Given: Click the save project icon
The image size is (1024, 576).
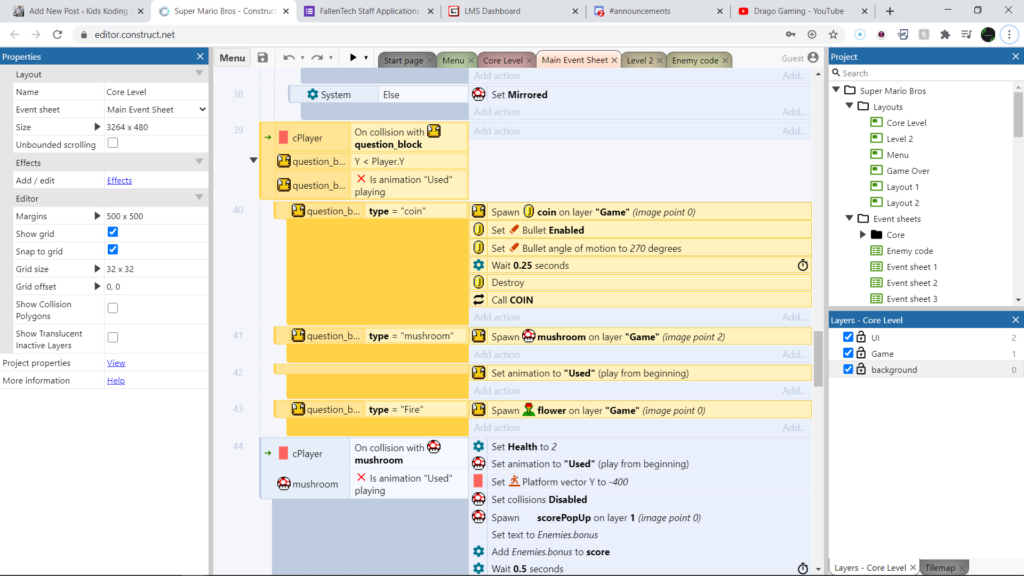Looking at the screenshot, I should pos(263,57).
